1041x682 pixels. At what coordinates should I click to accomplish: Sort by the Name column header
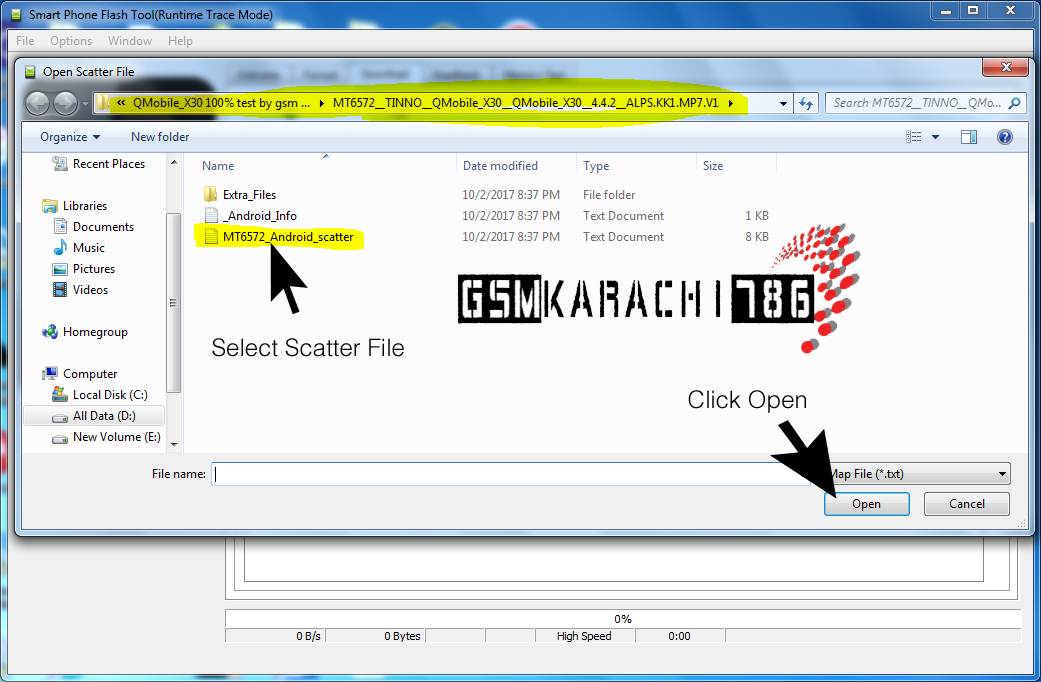(218, 166)
